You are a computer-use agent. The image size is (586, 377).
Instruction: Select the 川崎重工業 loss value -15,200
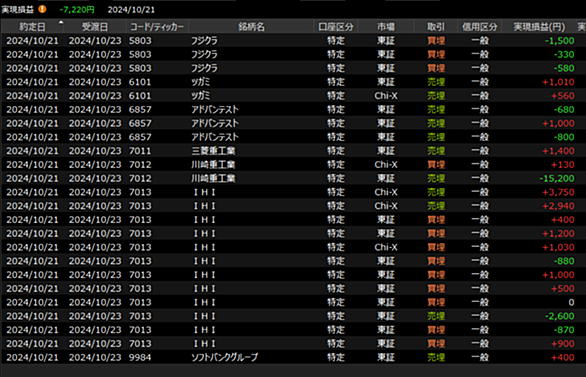557,178
